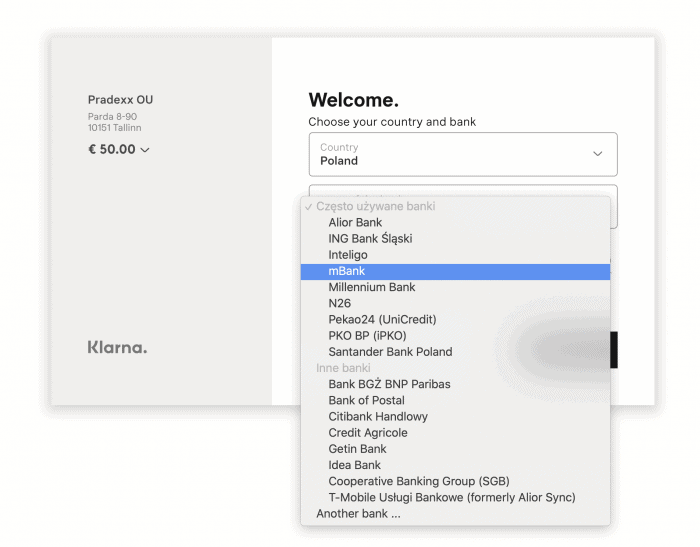Image resolution: width=700 pixels, height=547 pixels.
Task: Choose N26 in the bank list
Action: pyautogui.click(x=455, y=303)
